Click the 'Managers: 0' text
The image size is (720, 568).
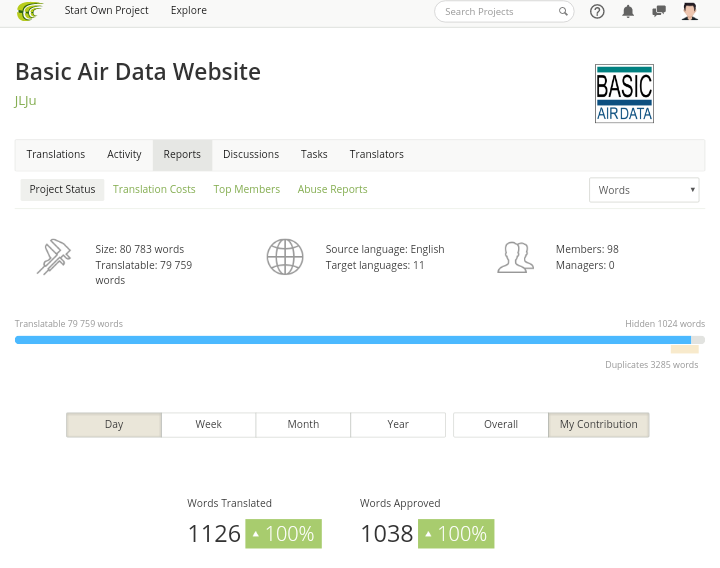click(585, 265)
